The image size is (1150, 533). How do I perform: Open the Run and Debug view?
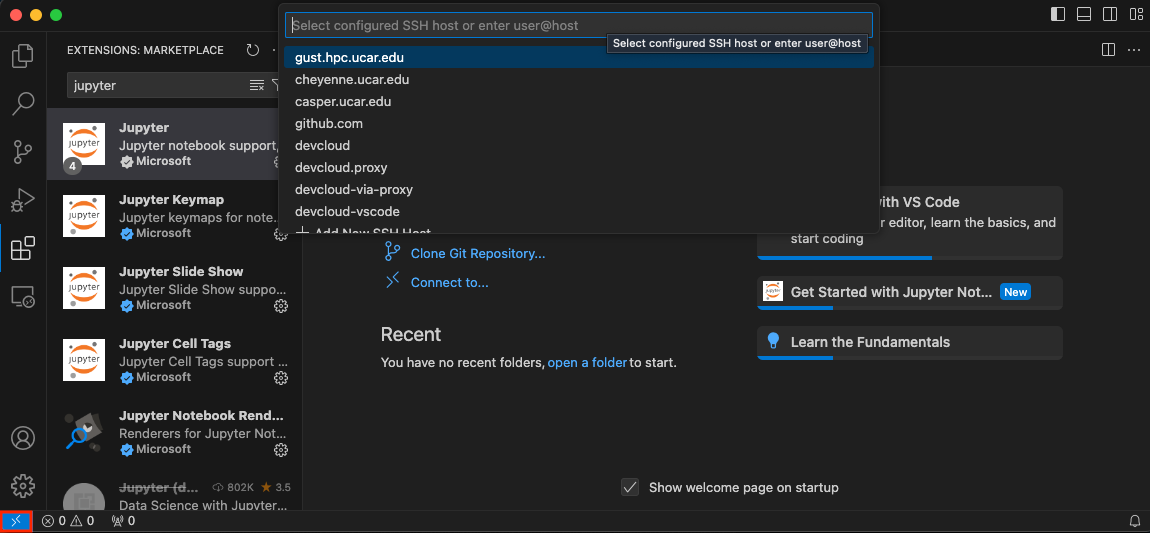23,199
